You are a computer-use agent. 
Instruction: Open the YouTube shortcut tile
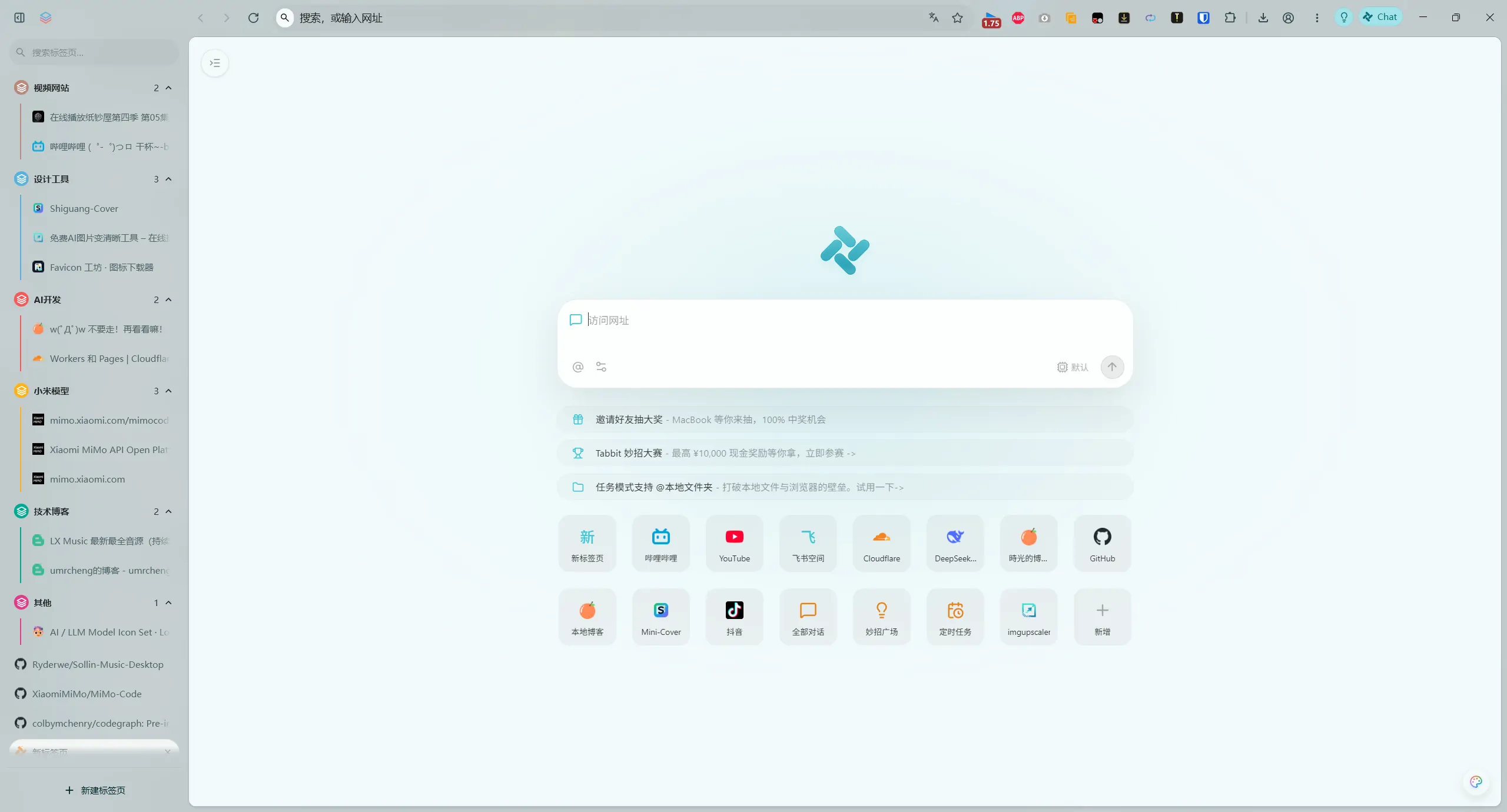coord(735,543)
